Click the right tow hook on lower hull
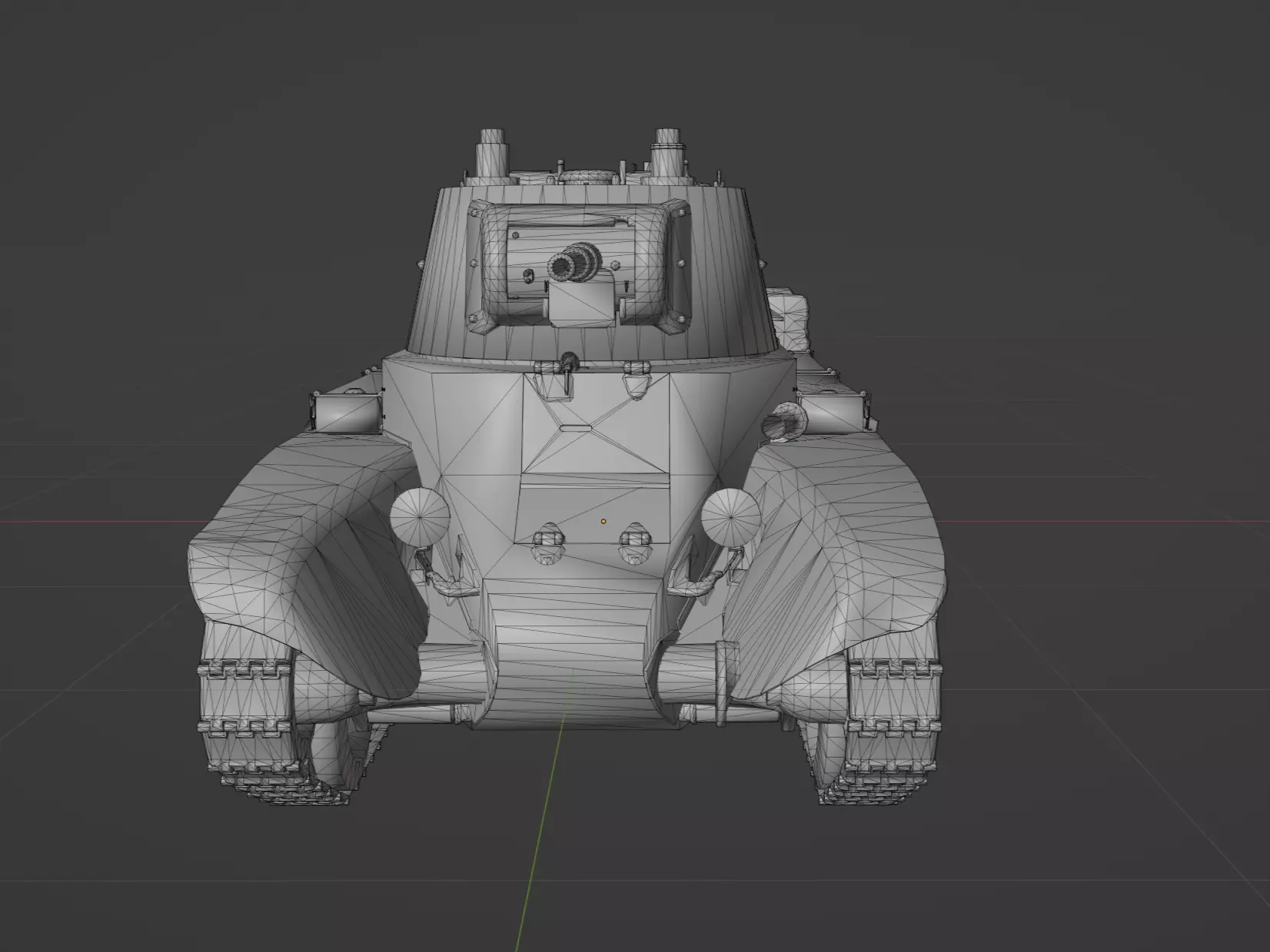 point(635,542)
